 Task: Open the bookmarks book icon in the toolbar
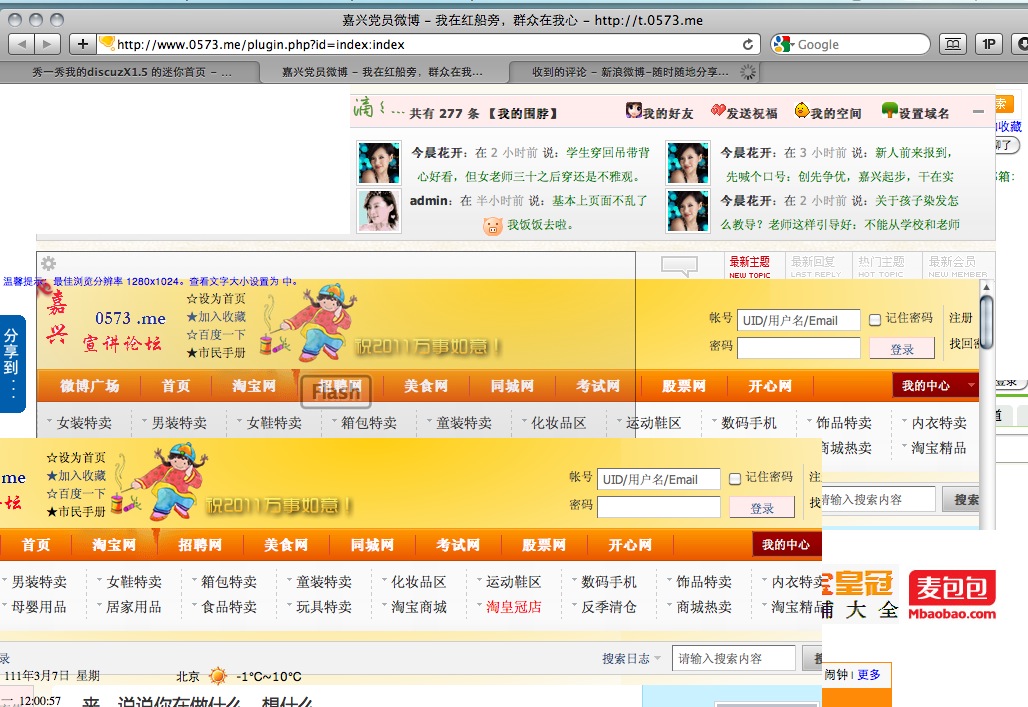pos(953,44)
